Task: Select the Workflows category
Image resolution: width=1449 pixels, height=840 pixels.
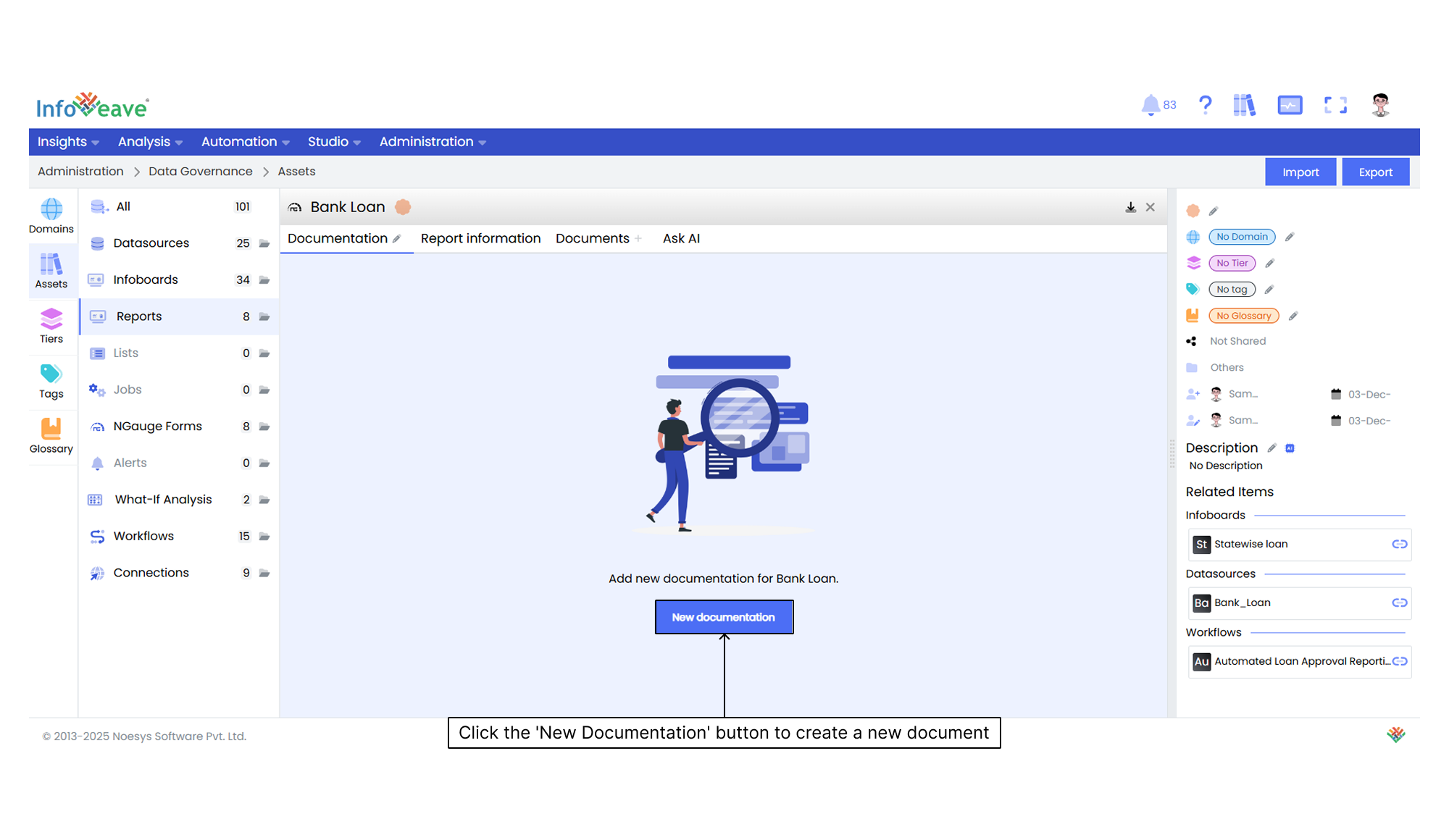Action: click(x=178, y=537)
